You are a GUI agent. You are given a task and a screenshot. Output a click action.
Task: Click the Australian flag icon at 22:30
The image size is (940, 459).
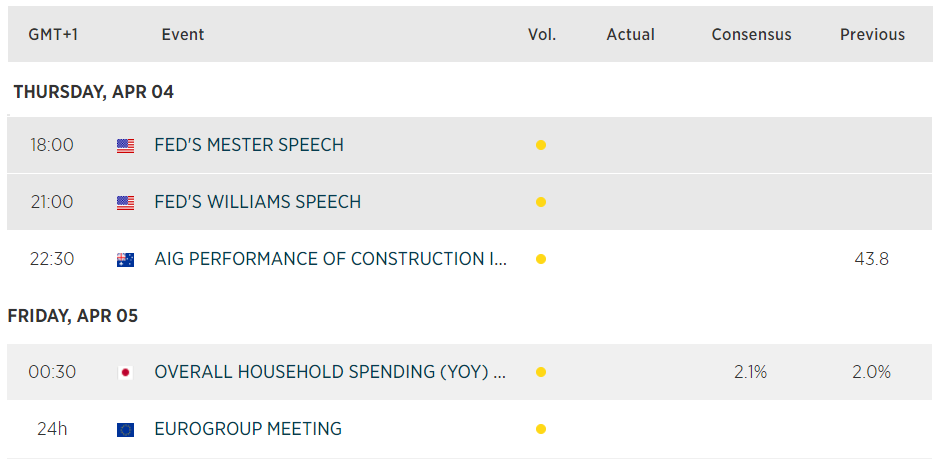[x=125, y=260]
